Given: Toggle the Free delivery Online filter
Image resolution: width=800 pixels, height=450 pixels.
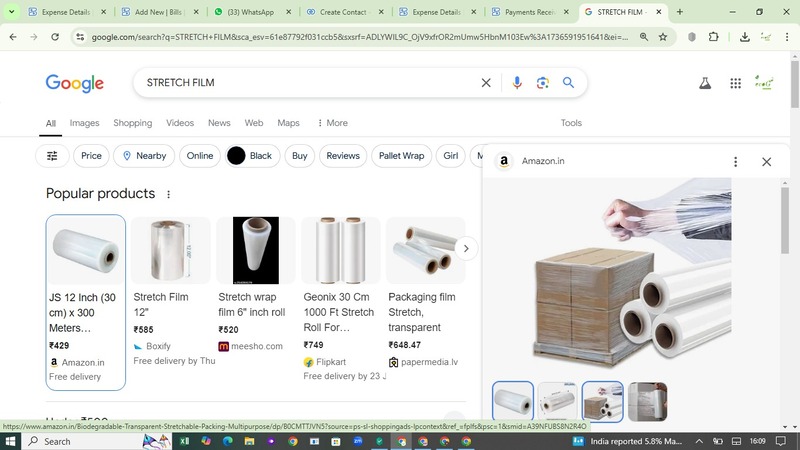Looking at the screenshot, I should [200, 156].
